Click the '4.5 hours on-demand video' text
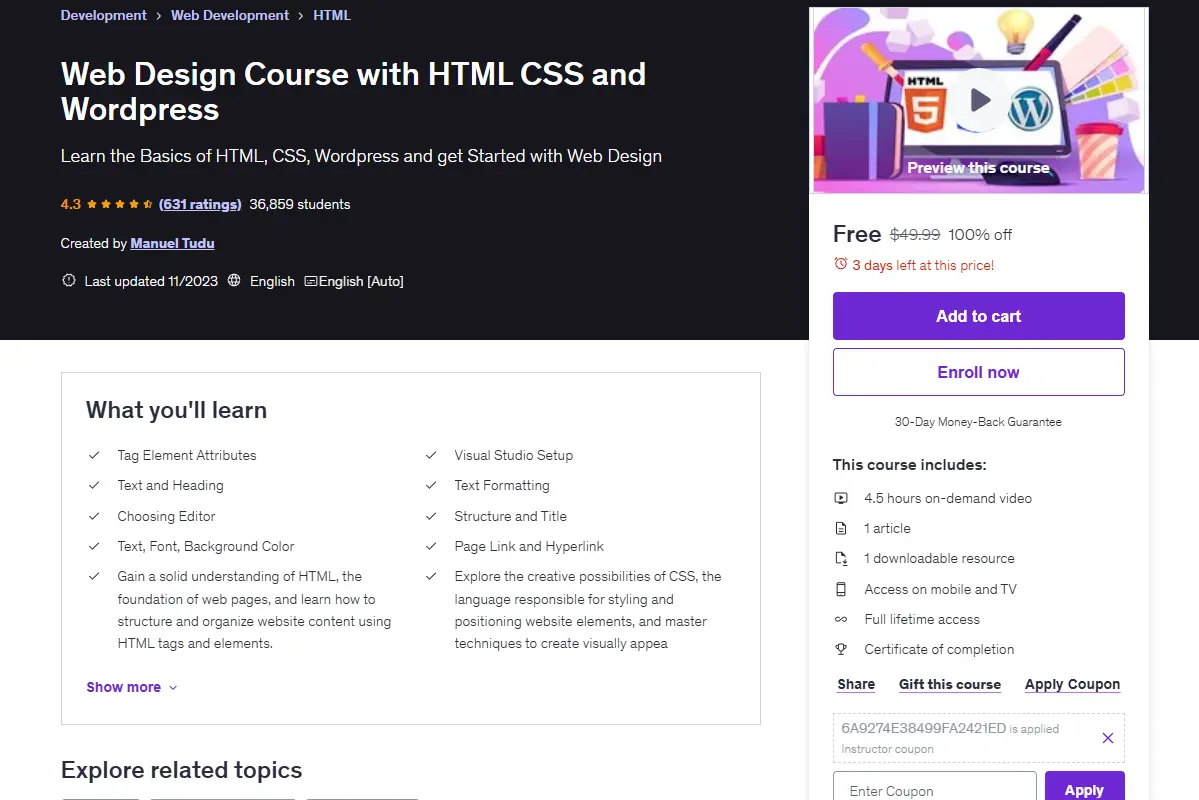This screenshot has height=800, width=1199. pyautogui.click(x=947, y=498)
